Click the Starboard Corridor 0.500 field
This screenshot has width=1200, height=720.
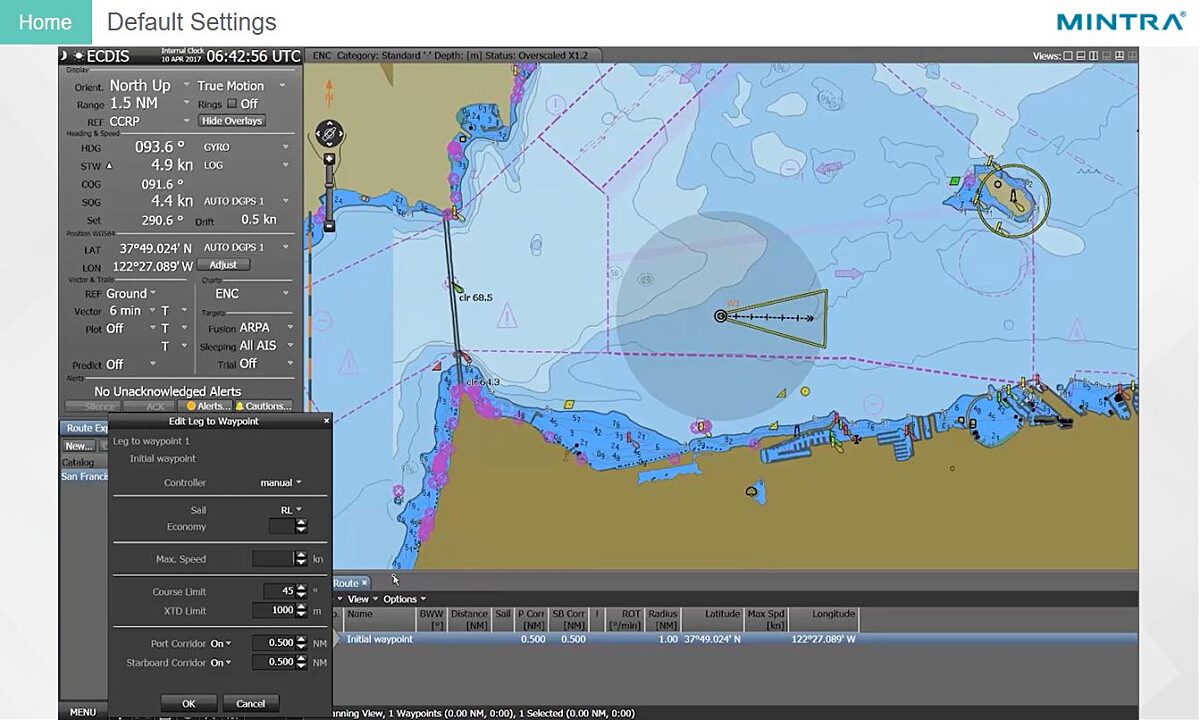click(274, 662)
